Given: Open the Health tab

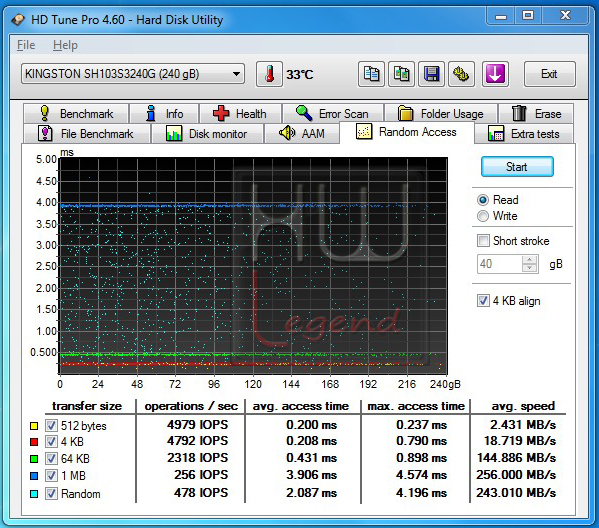Looking at the screenshot, I should pyautogui.click(x=240, y=113).
